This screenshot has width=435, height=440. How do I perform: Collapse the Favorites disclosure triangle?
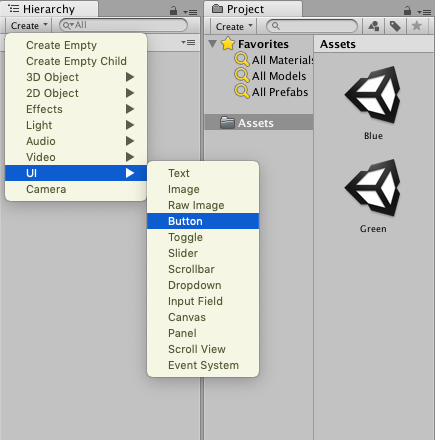click(x=212, y=44)
